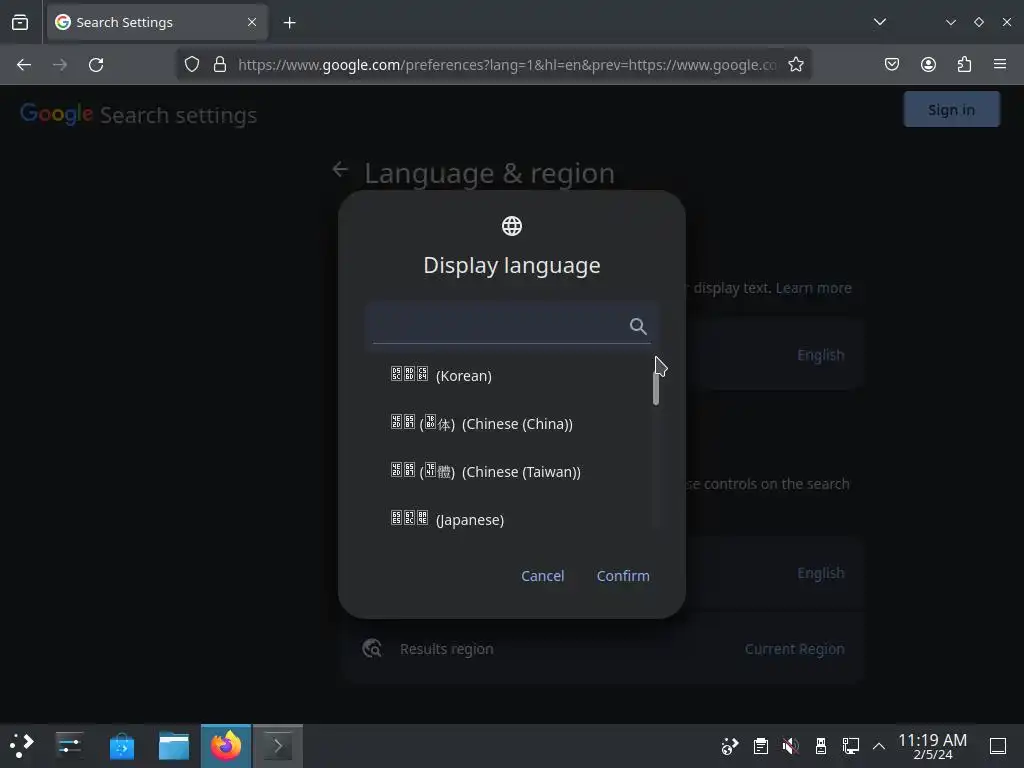
Task: Open Firefox application hamburger menu
Action: pyautogui.click(x=1000, y=64)
